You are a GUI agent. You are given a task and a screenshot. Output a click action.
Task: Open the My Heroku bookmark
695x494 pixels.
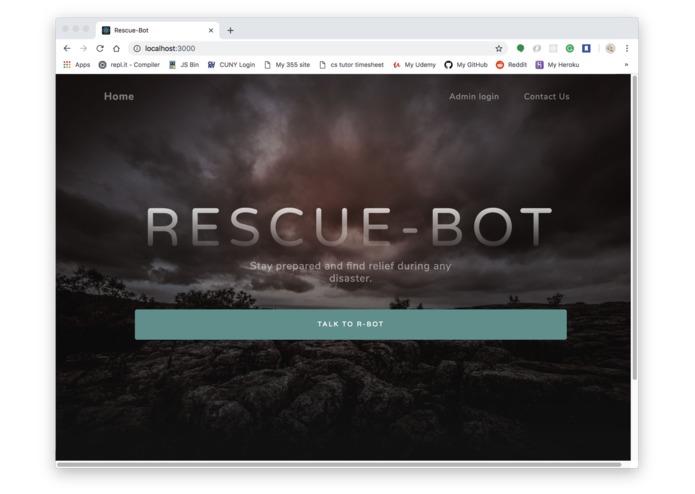(557, 65)
